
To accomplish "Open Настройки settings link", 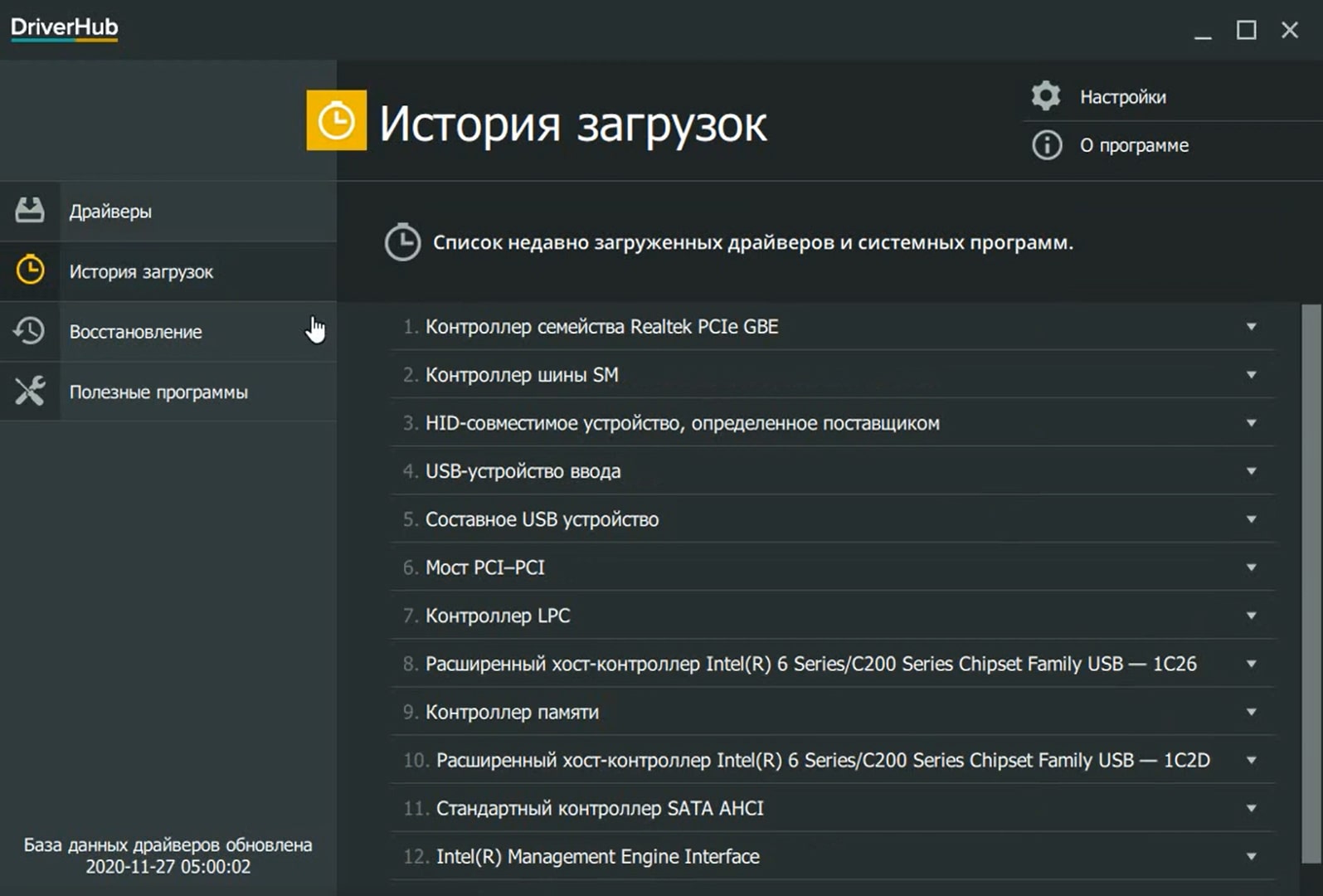I will point(1122,97).
